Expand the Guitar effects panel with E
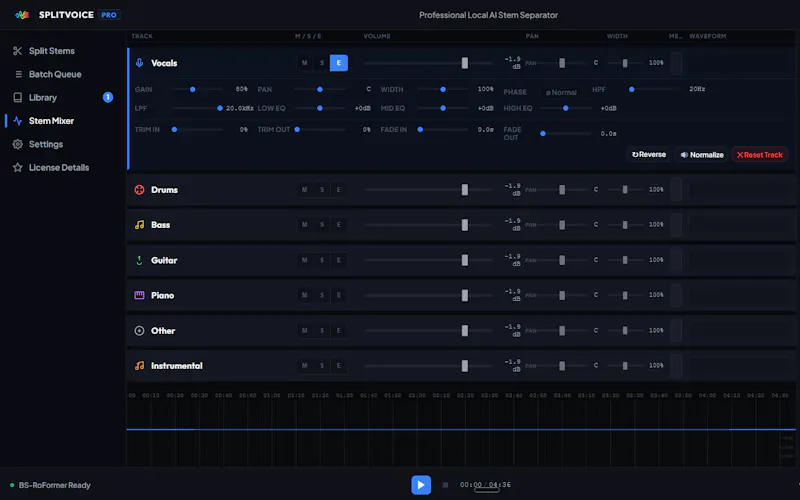This screenshot has width=800, height=500. (x=339, y=260)
